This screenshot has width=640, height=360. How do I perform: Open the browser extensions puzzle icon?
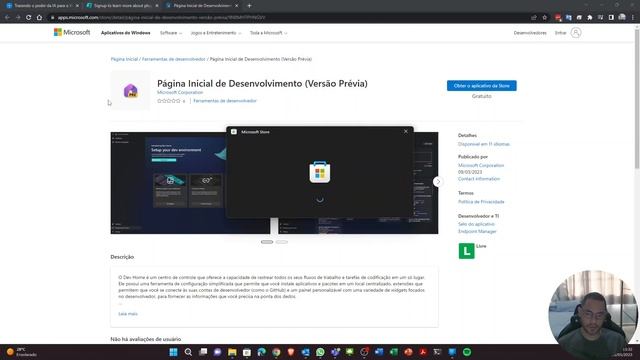coord(590,18)
